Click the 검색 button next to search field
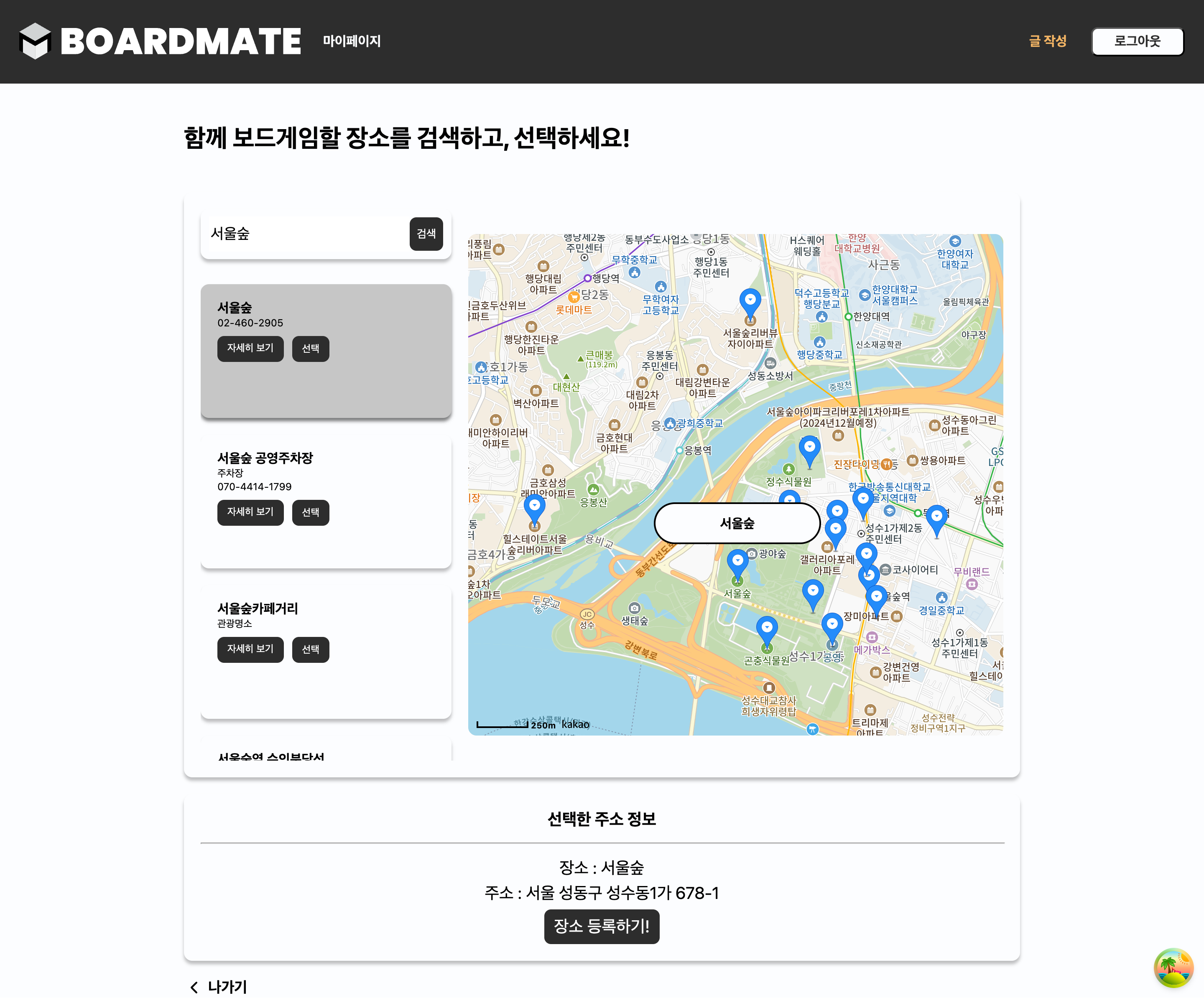 click(x=426, y=233)
